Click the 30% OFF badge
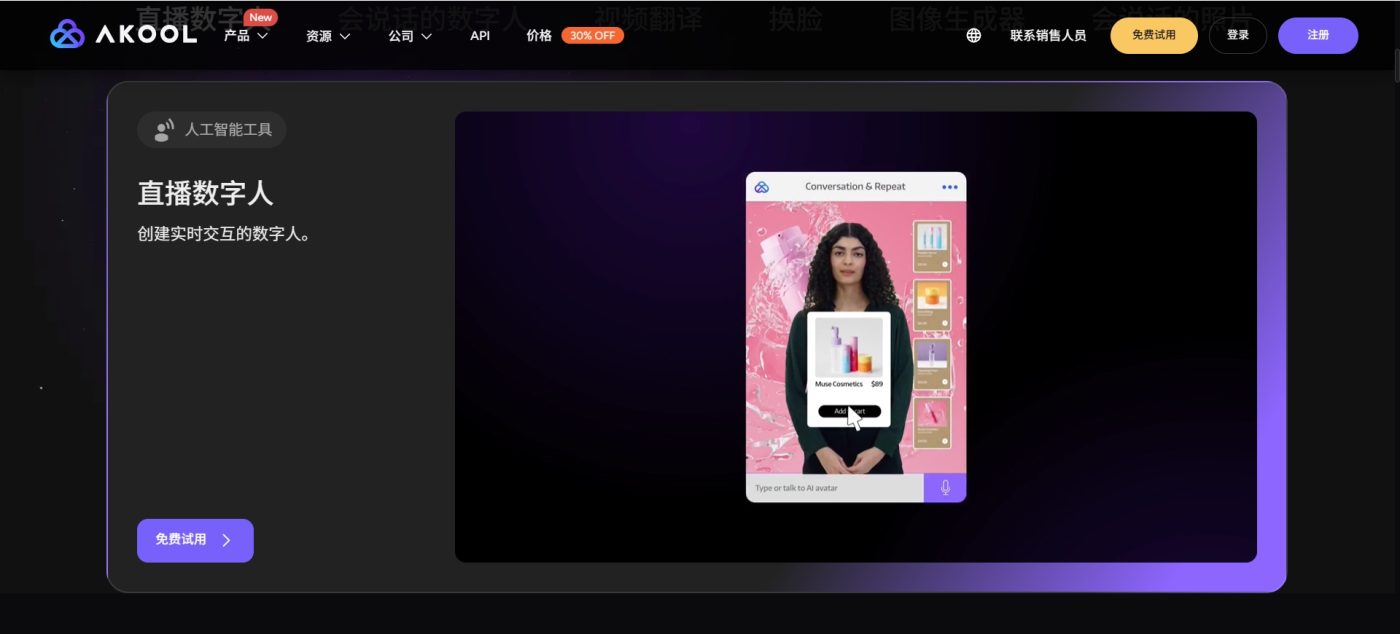 tap(592, 36)
